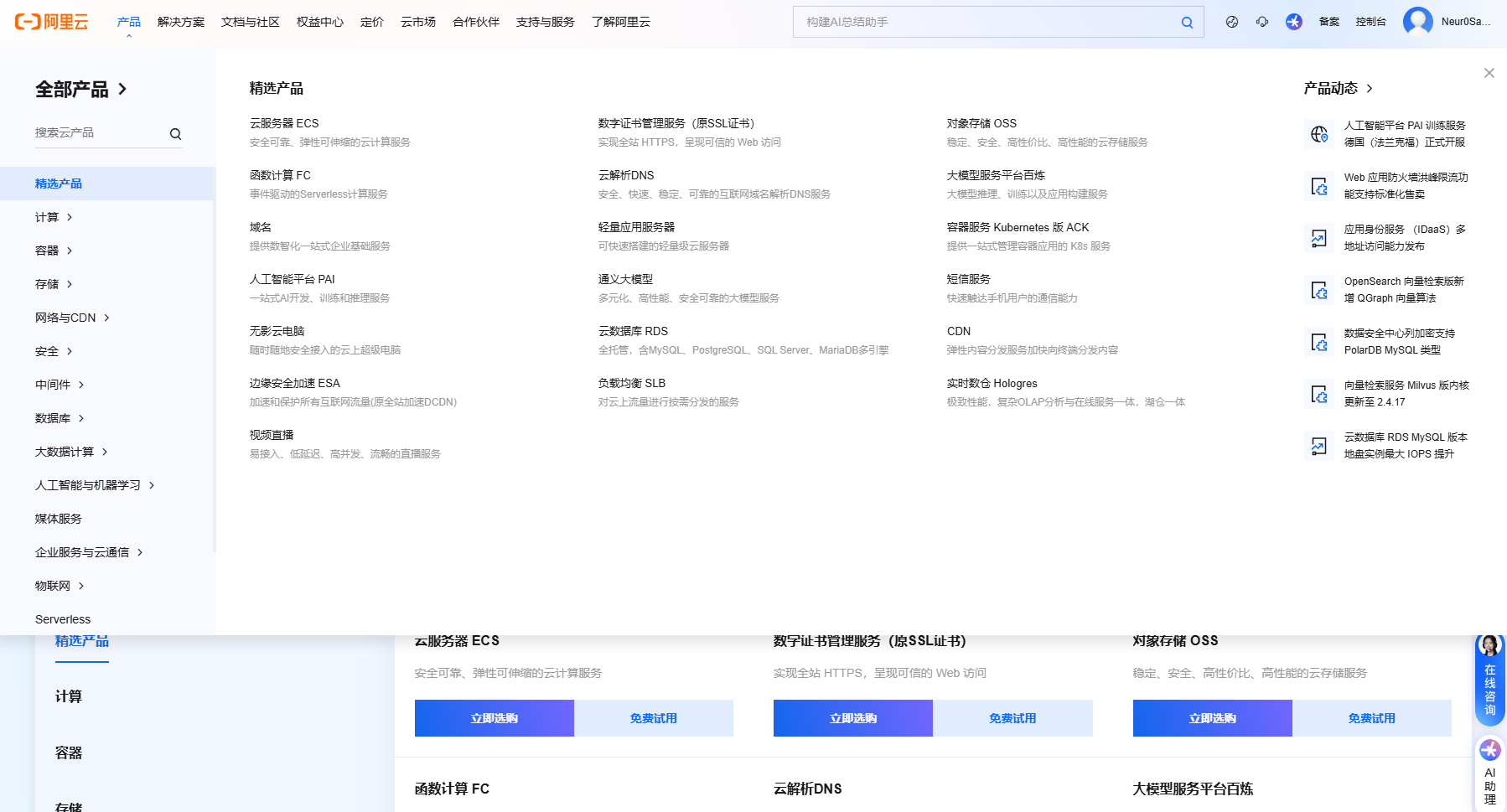Expand the 数据库 sidebar category
The width and height of the screenshot is (1507, 812).
(x=60, y=418)
